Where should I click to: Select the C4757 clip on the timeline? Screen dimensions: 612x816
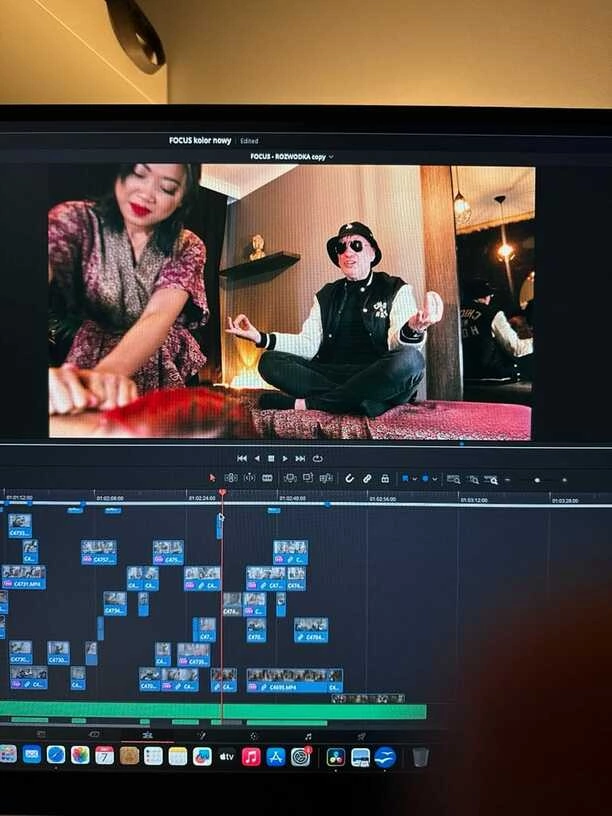point(99,553)
